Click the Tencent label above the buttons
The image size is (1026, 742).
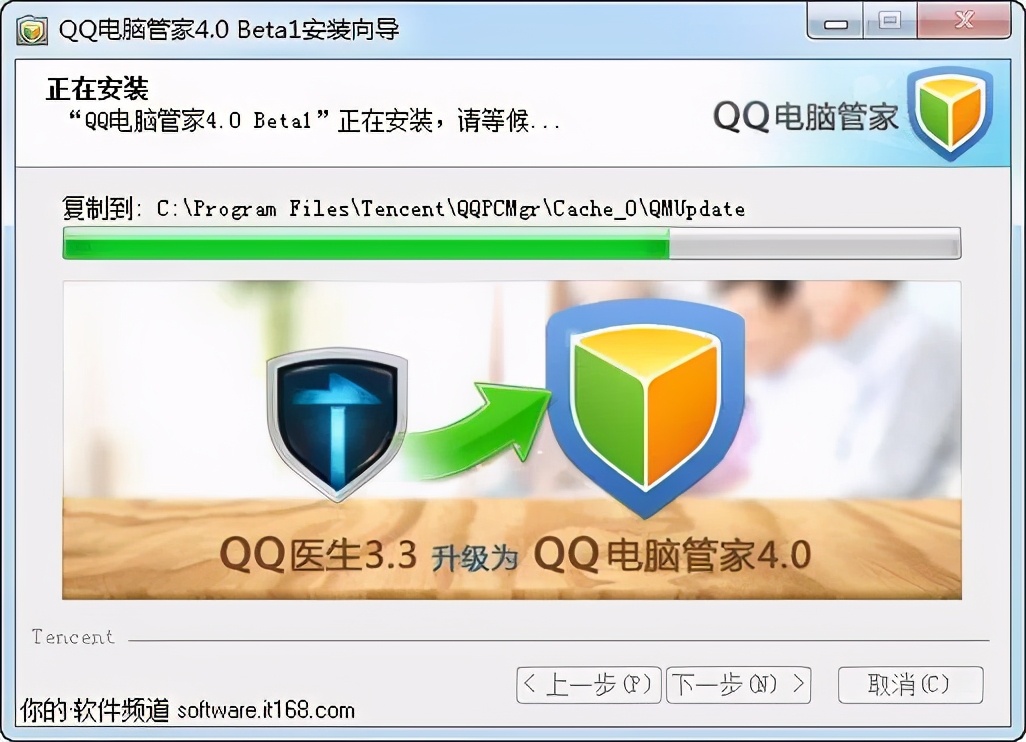coord(73,637)
